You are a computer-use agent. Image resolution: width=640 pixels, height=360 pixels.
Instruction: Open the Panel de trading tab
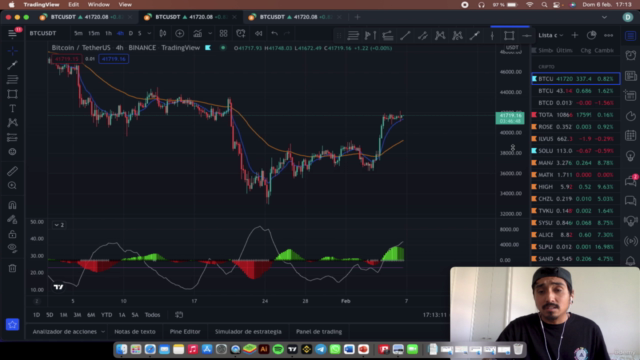coord(319,332)
